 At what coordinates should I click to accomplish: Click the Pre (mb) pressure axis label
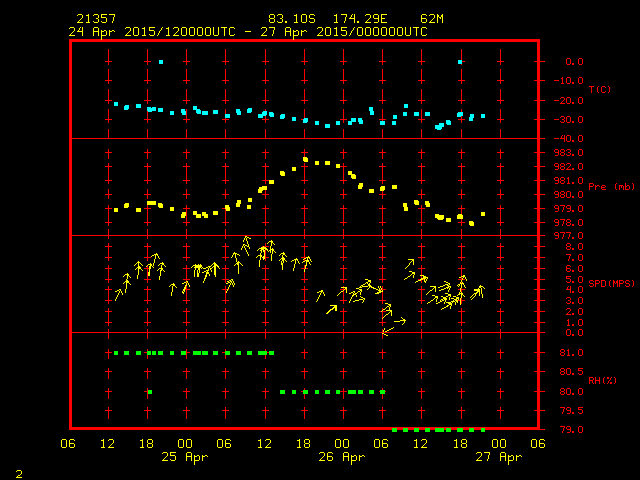click(611, 187)
